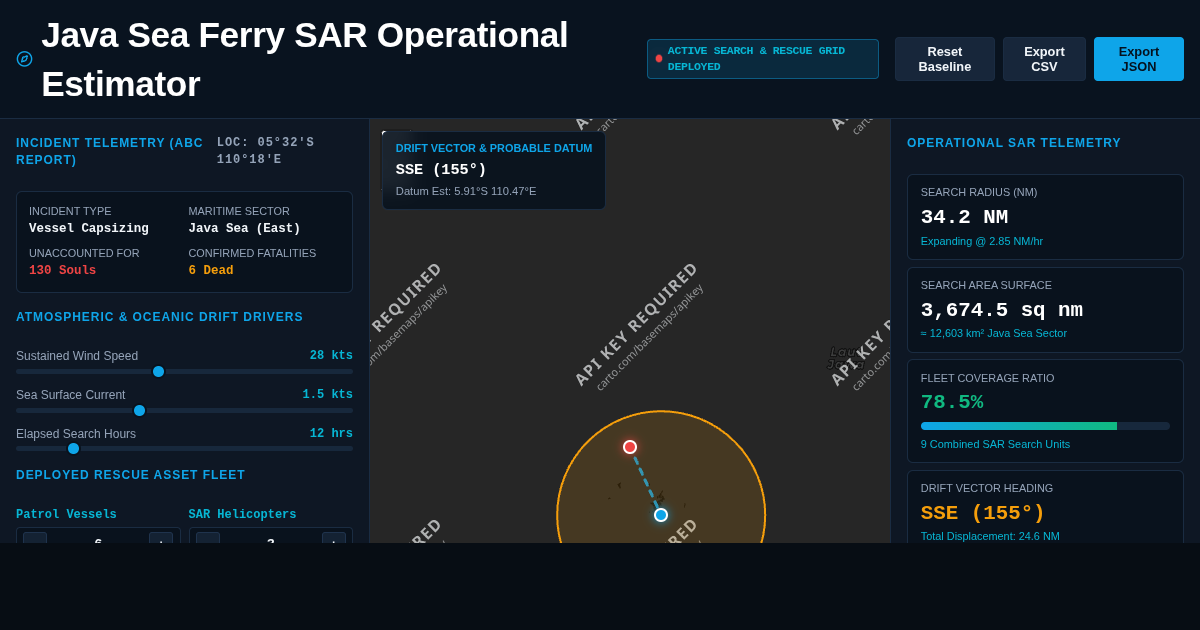Click the 'LOC: 05°32'S 110°18'E' coordinates
Image resolution: width=1200 pixels, height=630 pixels.
click(266, 151)
